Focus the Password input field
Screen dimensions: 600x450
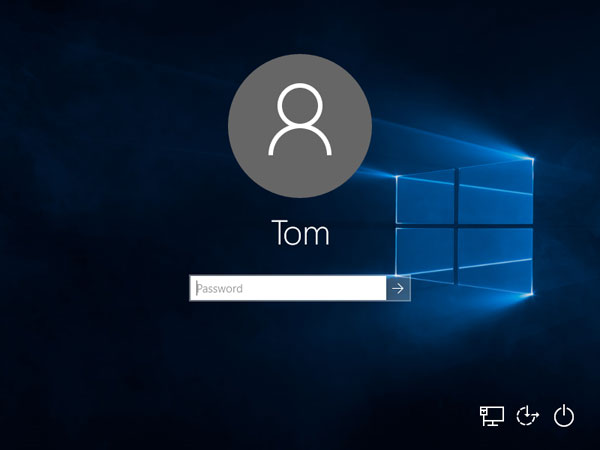(x=288, y=288)
